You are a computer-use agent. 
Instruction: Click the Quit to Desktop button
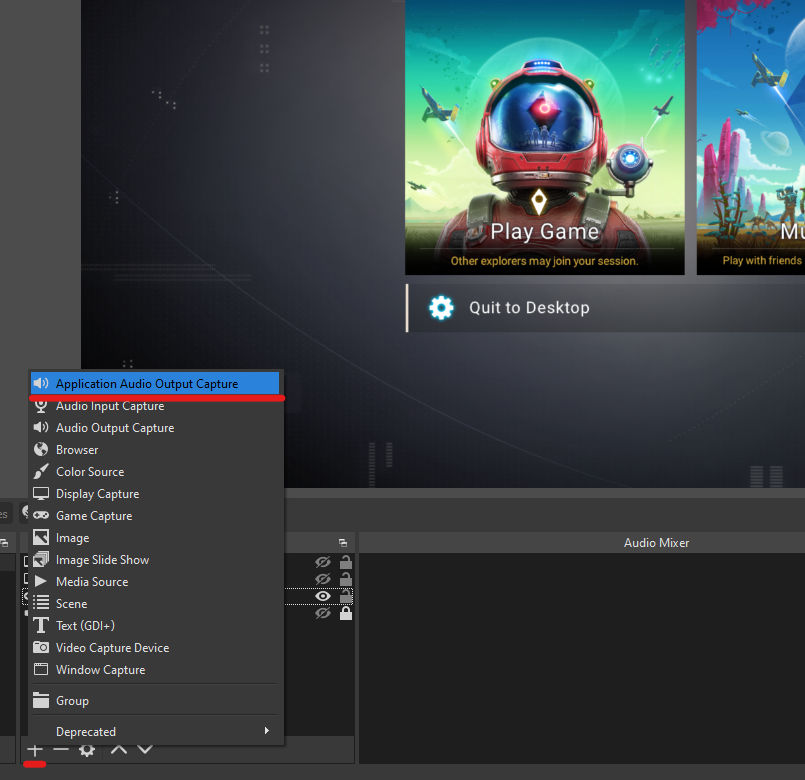point(528,308)
